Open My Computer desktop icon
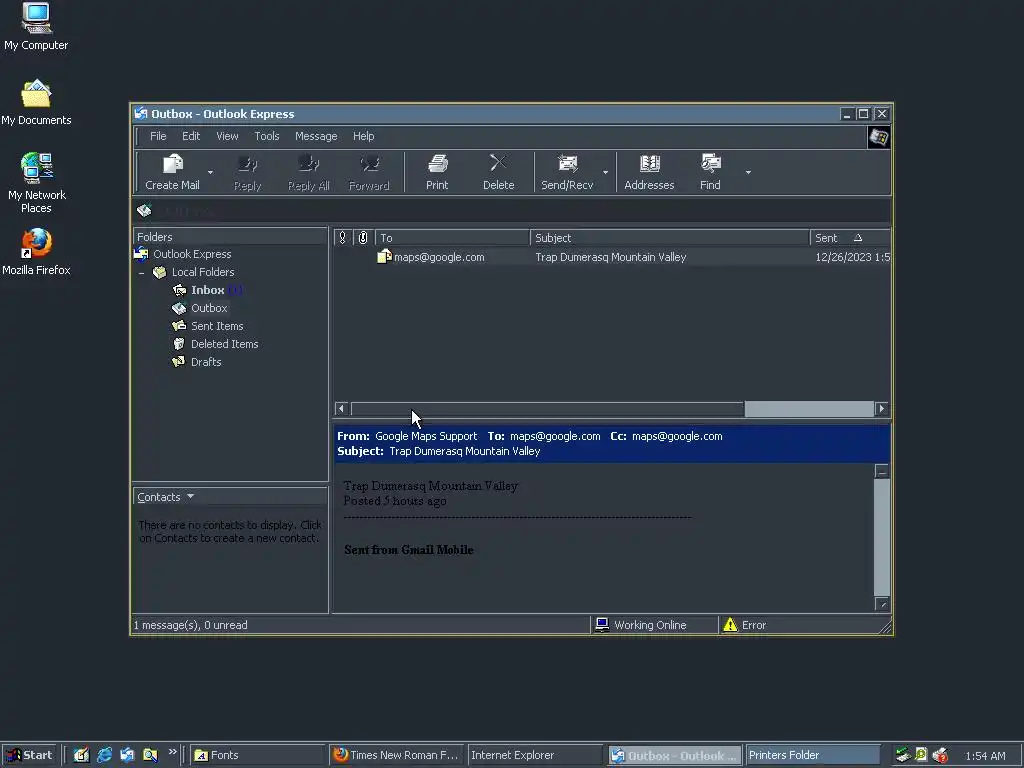The width and height of the screenshot is (1024, 768). pyautogui.click(x=36, y=26)
